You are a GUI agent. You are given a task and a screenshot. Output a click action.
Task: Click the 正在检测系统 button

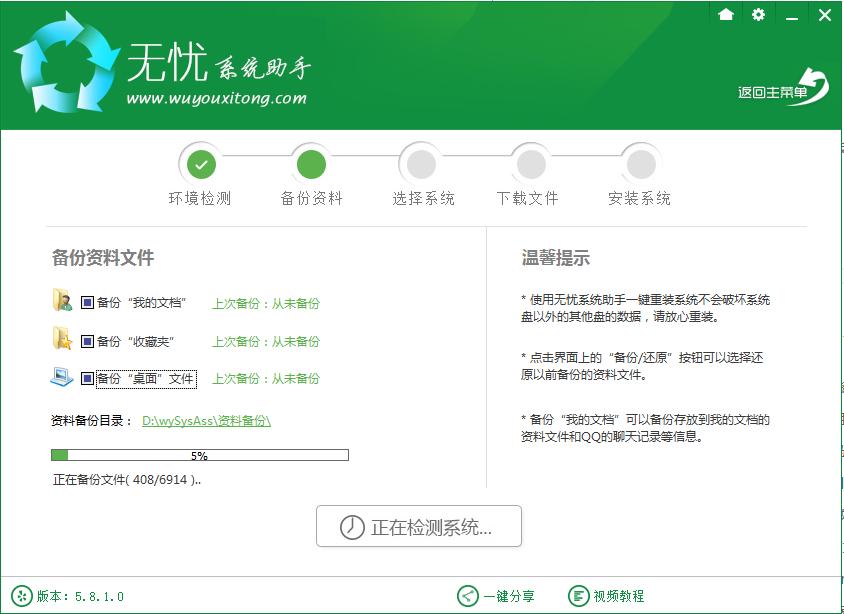(x=419, y=526)
